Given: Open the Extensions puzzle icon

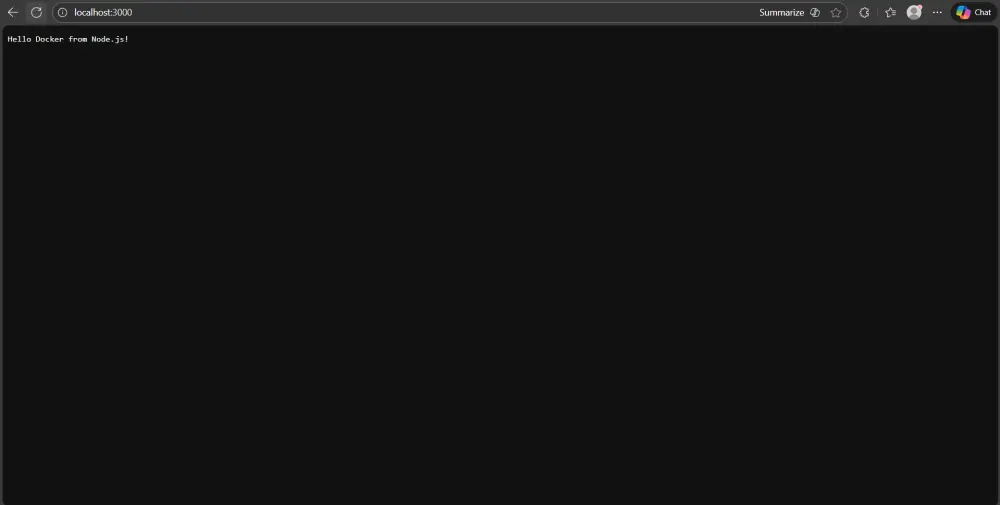Looking at the screenshot, I should pyautogui.click(x=864, y=12).
